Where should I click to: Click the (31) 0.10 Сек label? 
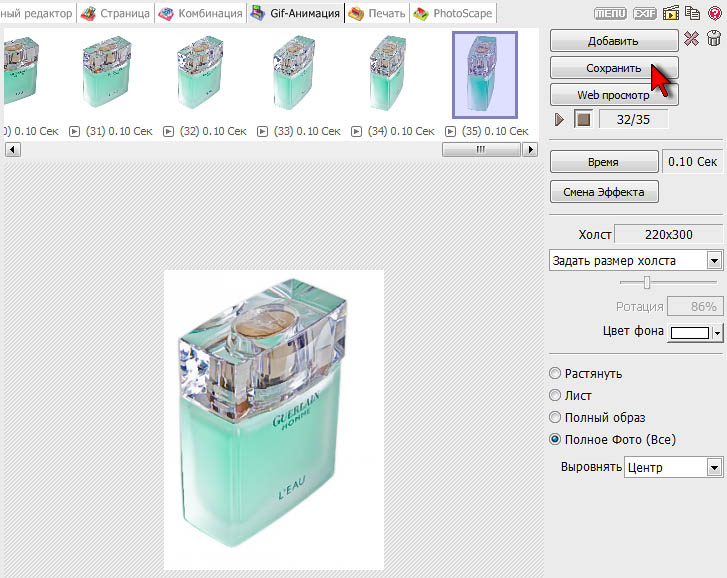(119, 132)
